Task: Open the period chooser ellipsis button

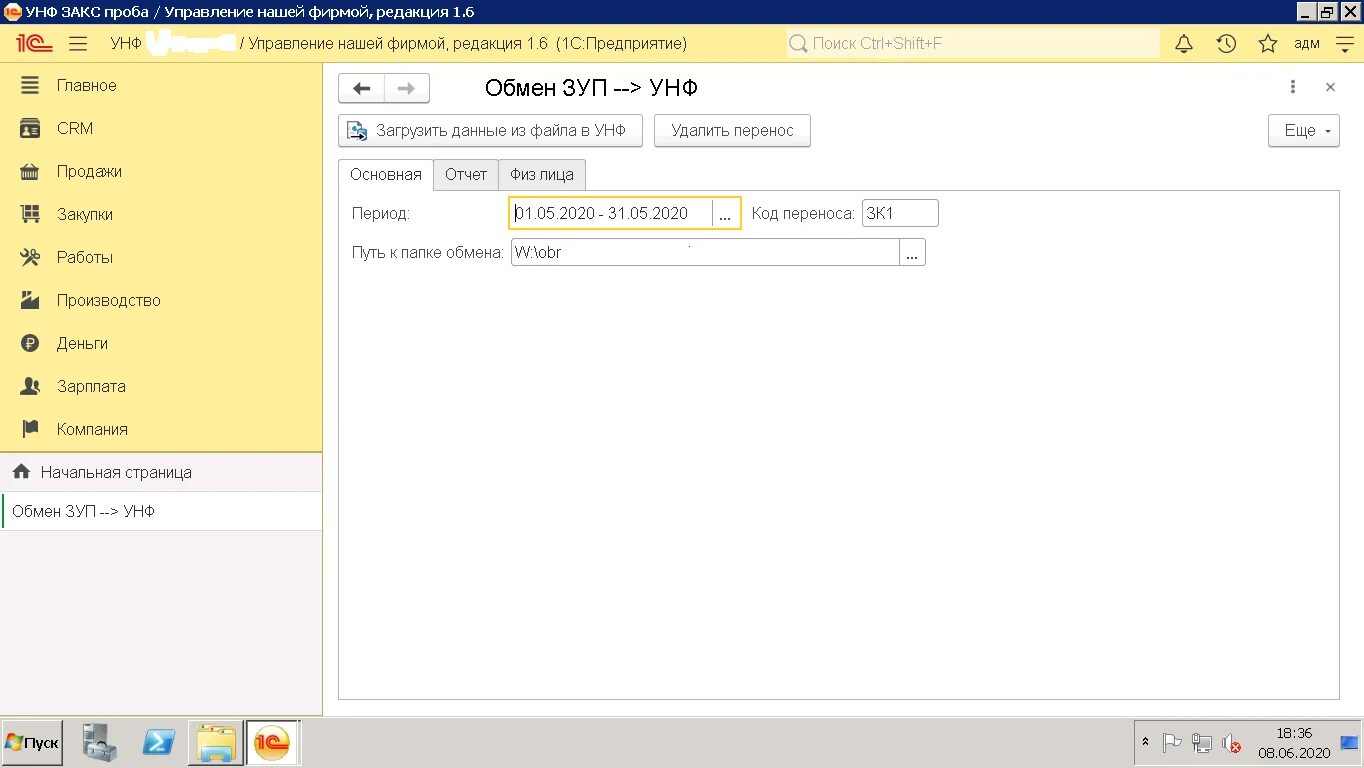Action: pos(726,214)
